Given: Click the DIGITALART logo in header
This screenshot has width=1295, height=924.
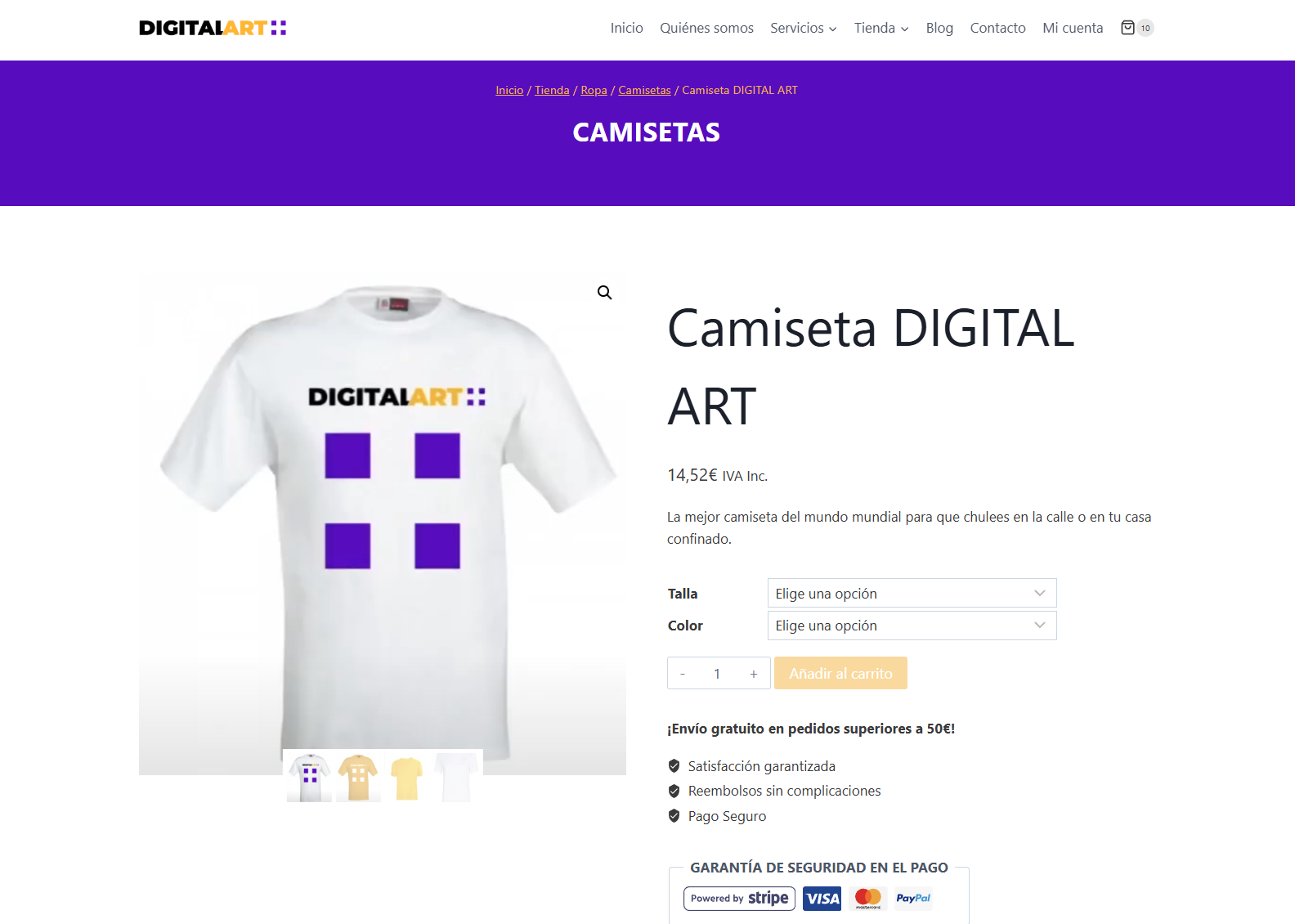Looking at the screenshot, I should (213, 28).
